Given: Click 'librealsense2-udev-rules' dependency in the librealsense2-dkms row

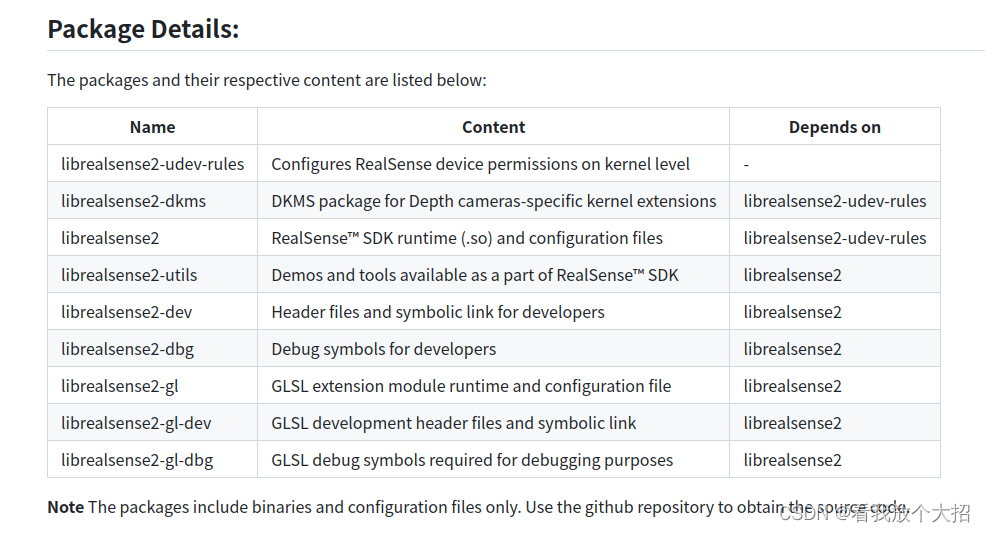Looking at the screenshot, I should pyautogui.click(x=835, y=201).
